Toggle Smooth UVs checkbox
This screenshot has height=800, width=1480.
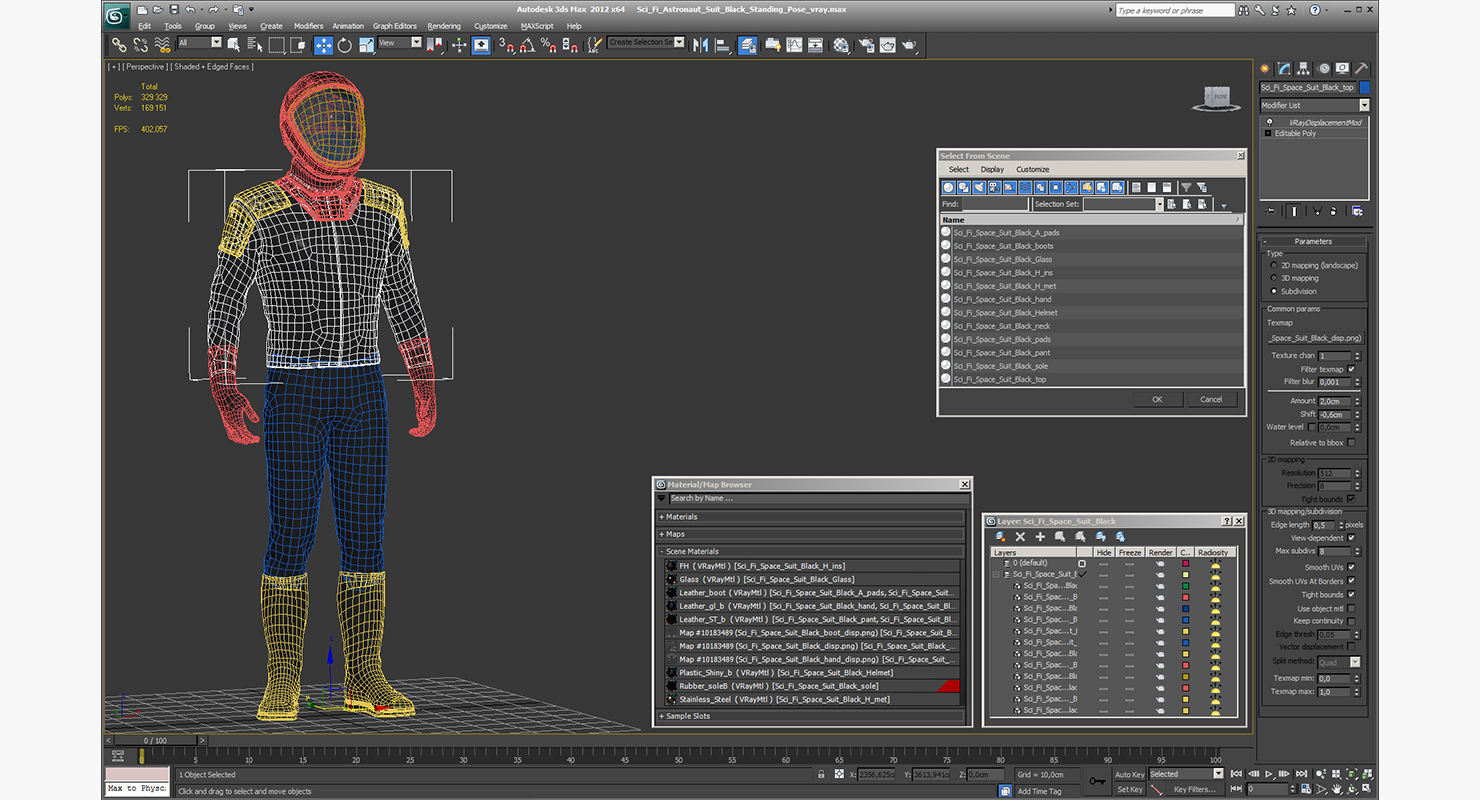(1351, 567)
